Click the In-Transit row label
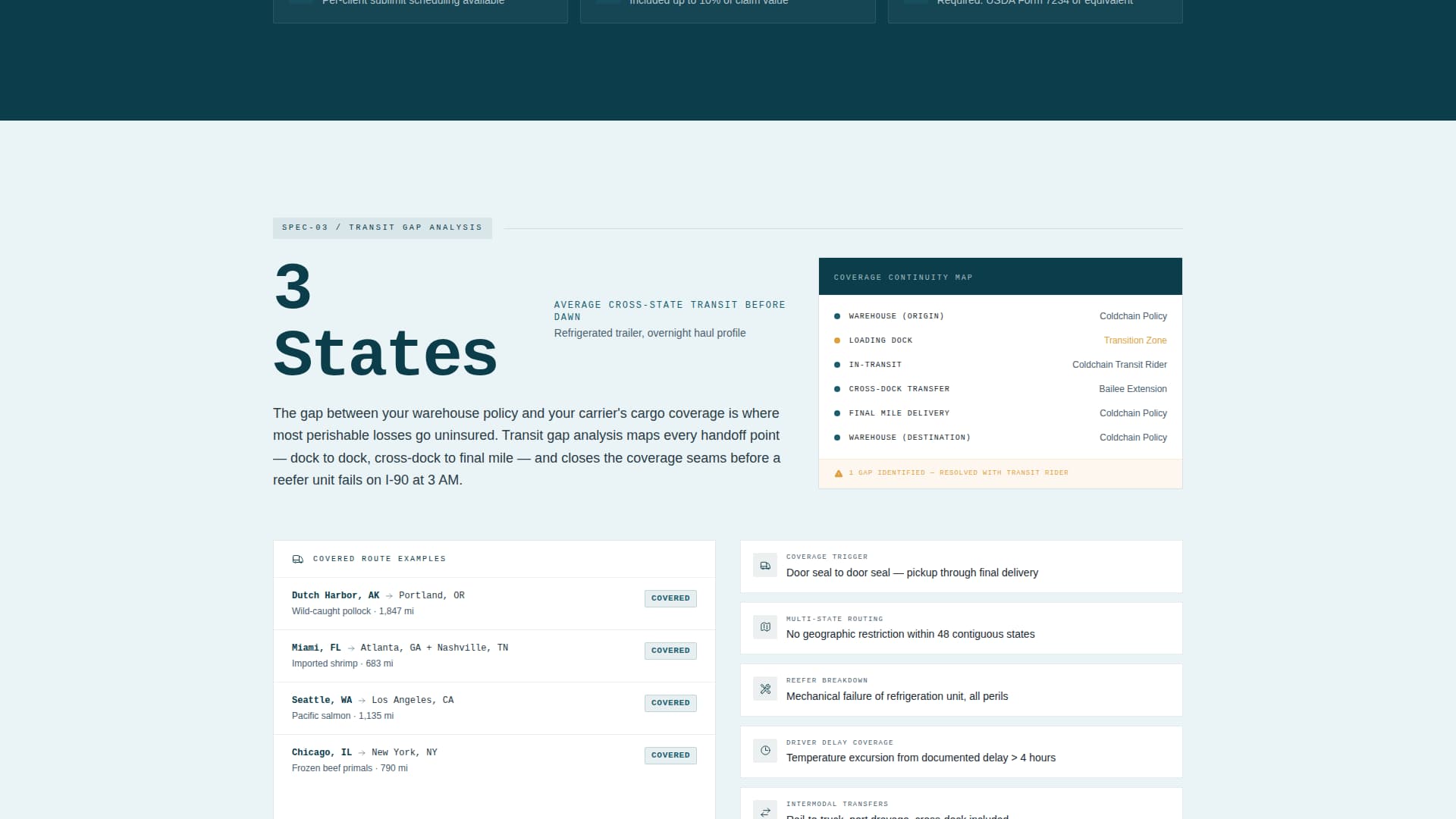 (875, 365)
